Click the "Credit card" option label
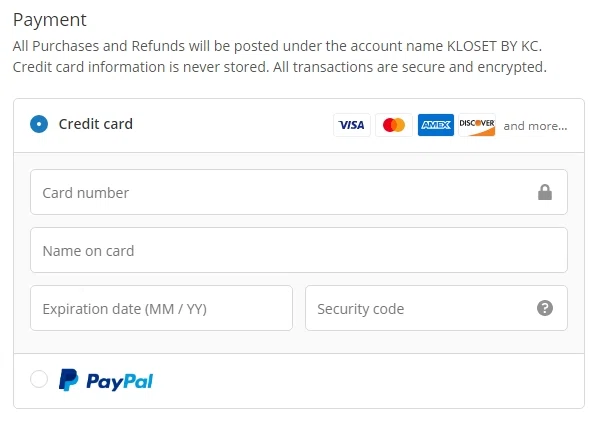The width and height of the screenshot is (615, 423). pos(96,125)
